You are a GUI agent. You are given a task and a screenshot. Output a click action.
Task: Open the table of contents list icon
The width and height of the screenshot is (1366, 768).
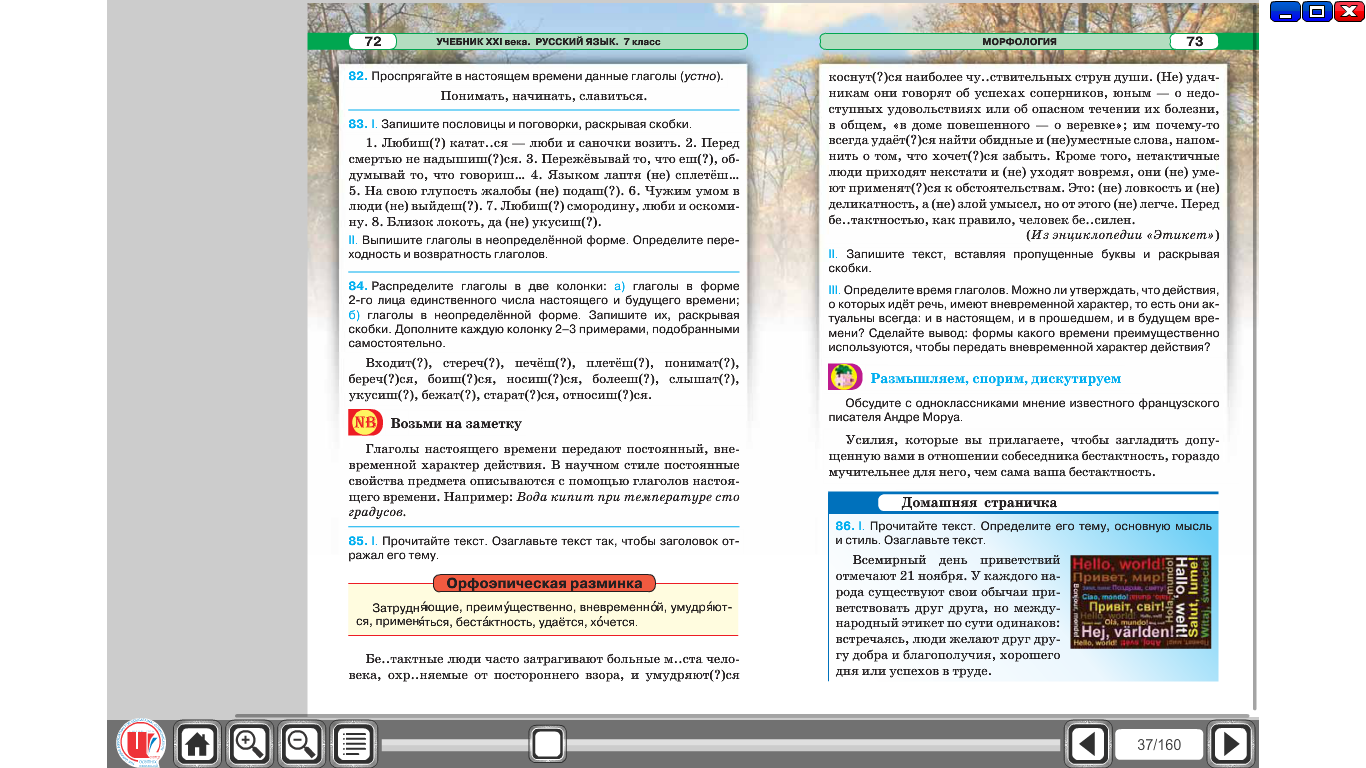[x=353, y=744]
